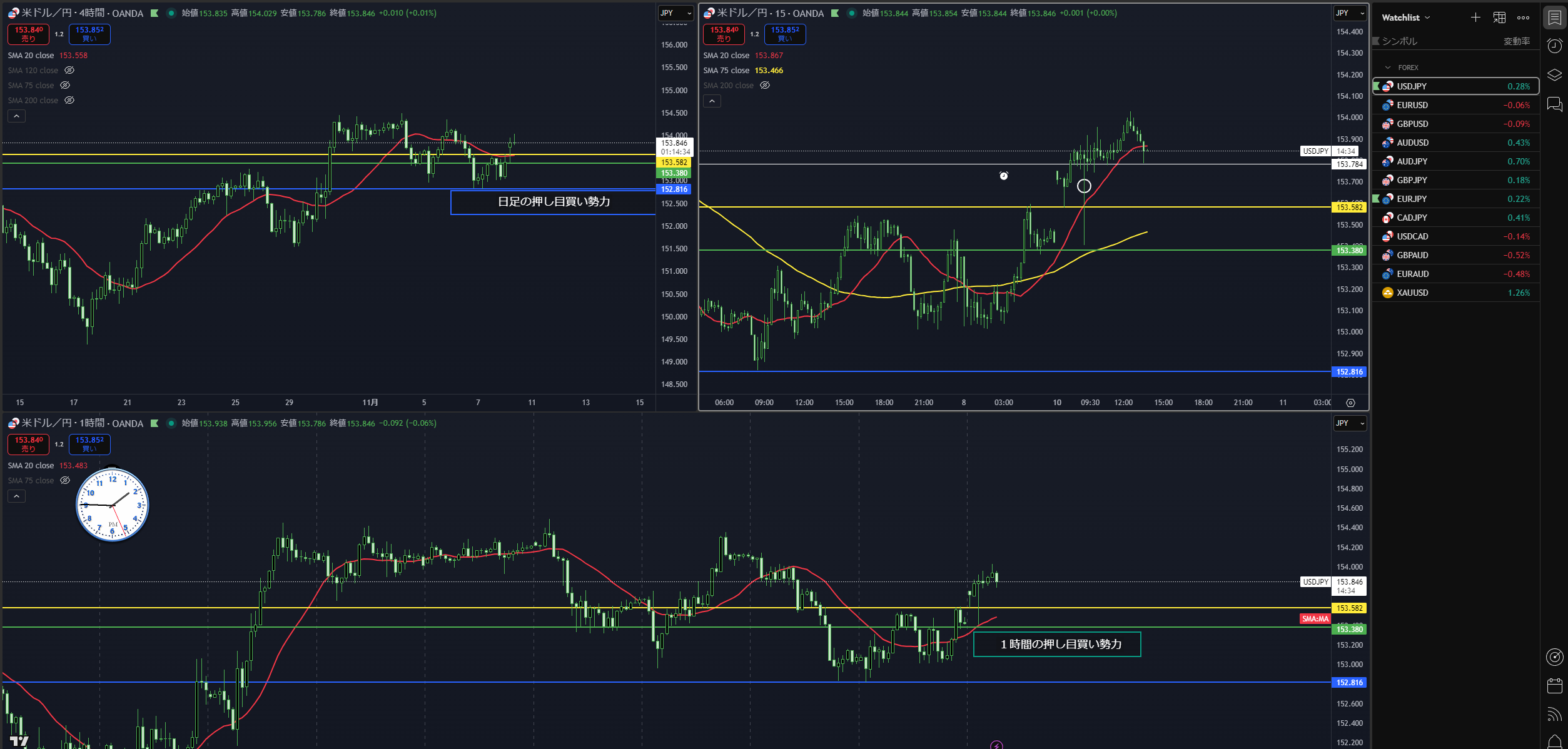
Task: Open the Alerts panel clock icon
Action: coord(1554,46)
